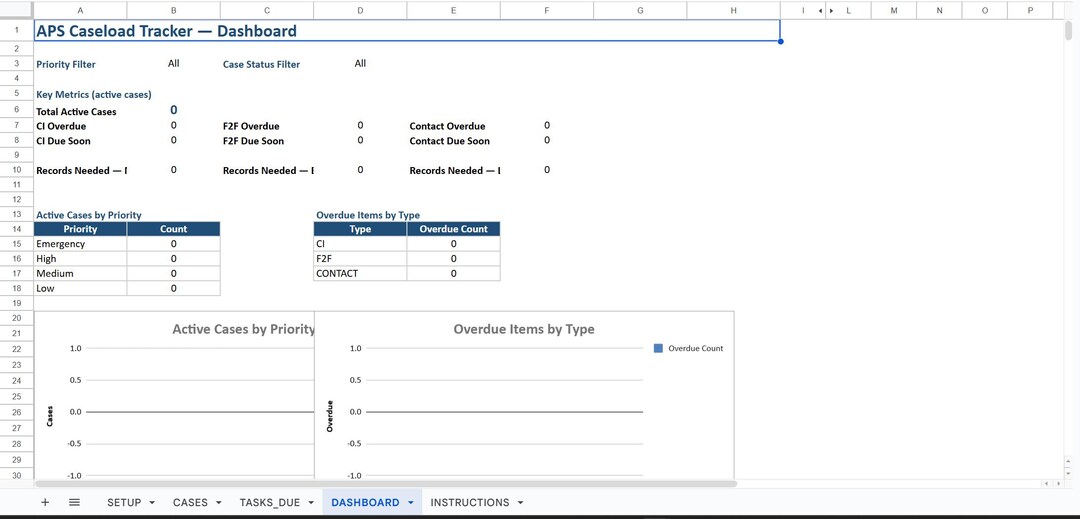Viewport: 1080px width, 519px height.
Task: Click the Contact Overdue label
Action: click(447, 127)
